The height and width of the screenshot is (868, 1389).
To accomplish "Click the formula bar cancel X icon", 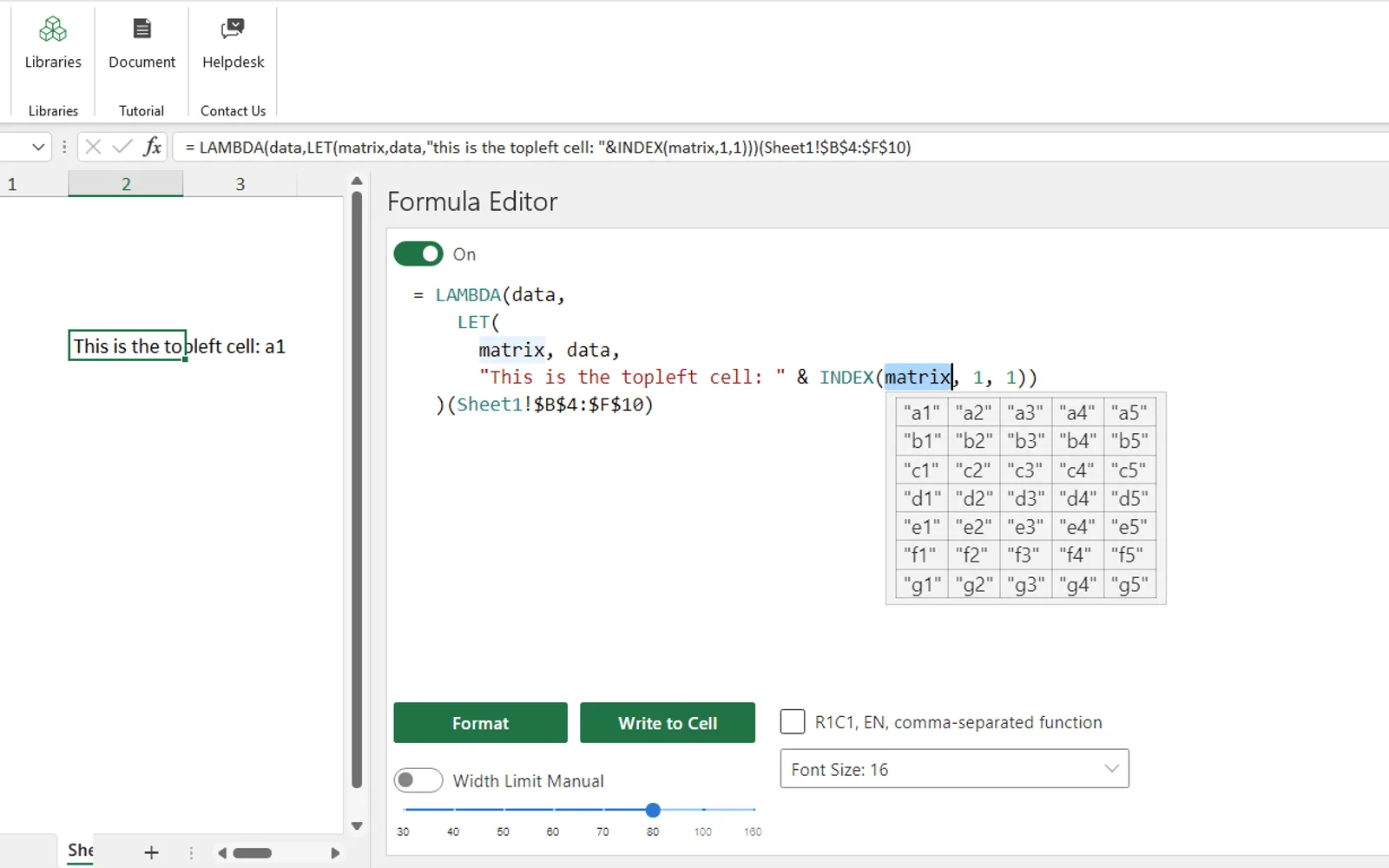I will tap(93, 147).
